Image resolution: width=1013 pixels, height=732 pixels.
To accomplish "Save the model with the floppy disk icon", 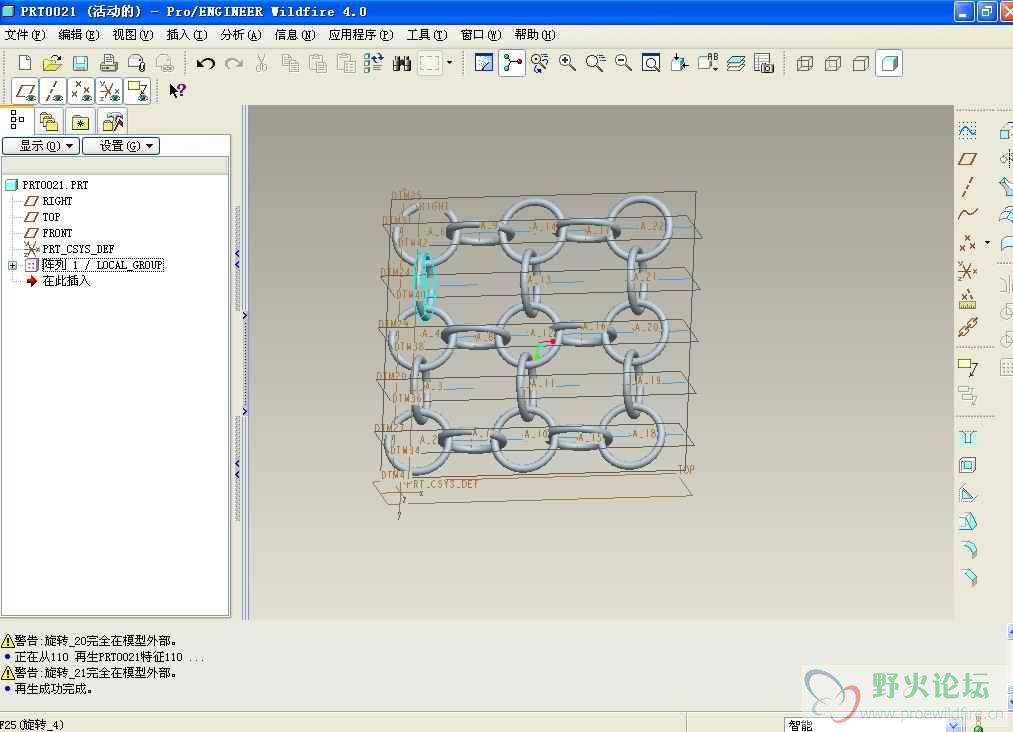I will pos(80,63).
